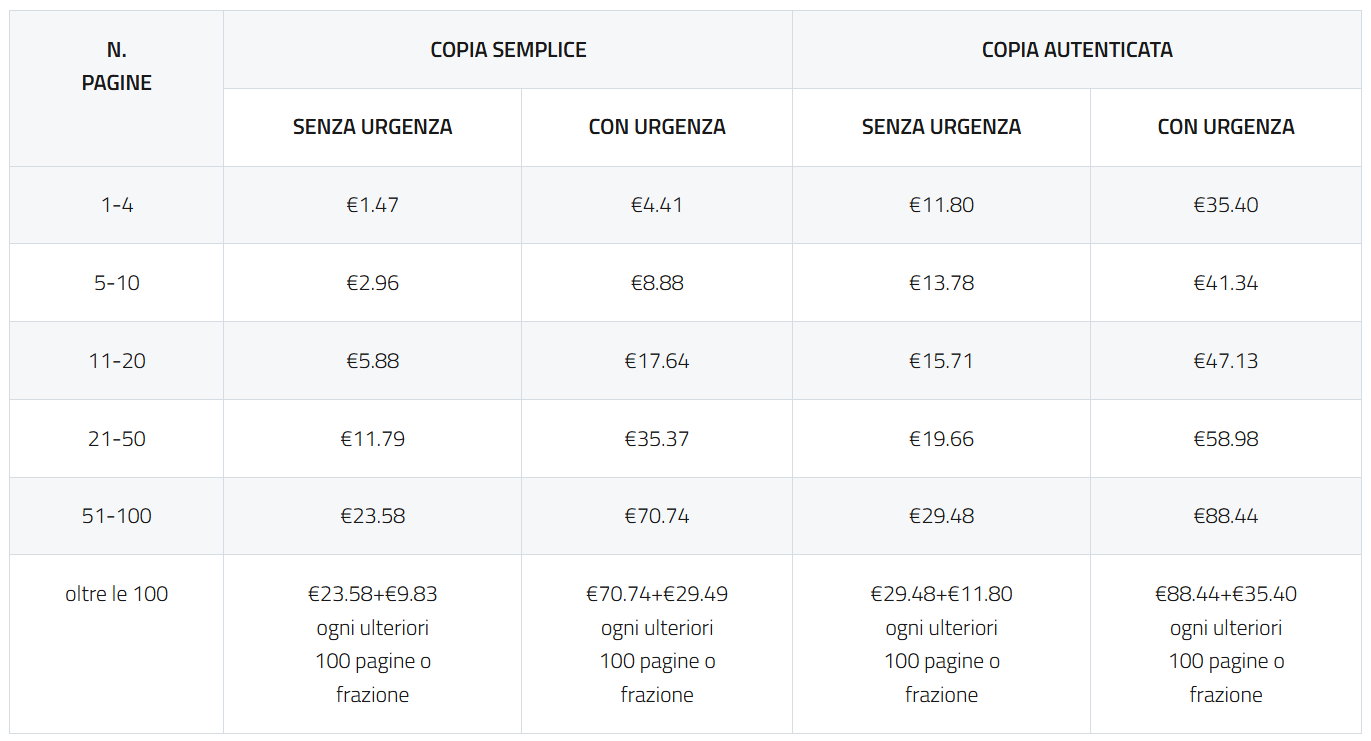Image resolution: width=1371 pixels, height=741 pixels.
Task: Click CON URGENZA under COPIA AUTENTICATA
Action: point(1225,127)
